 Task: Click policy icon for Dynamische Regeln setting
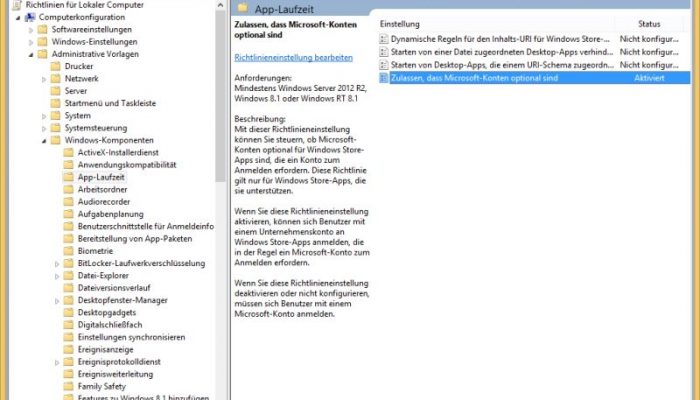coord(383,39)
